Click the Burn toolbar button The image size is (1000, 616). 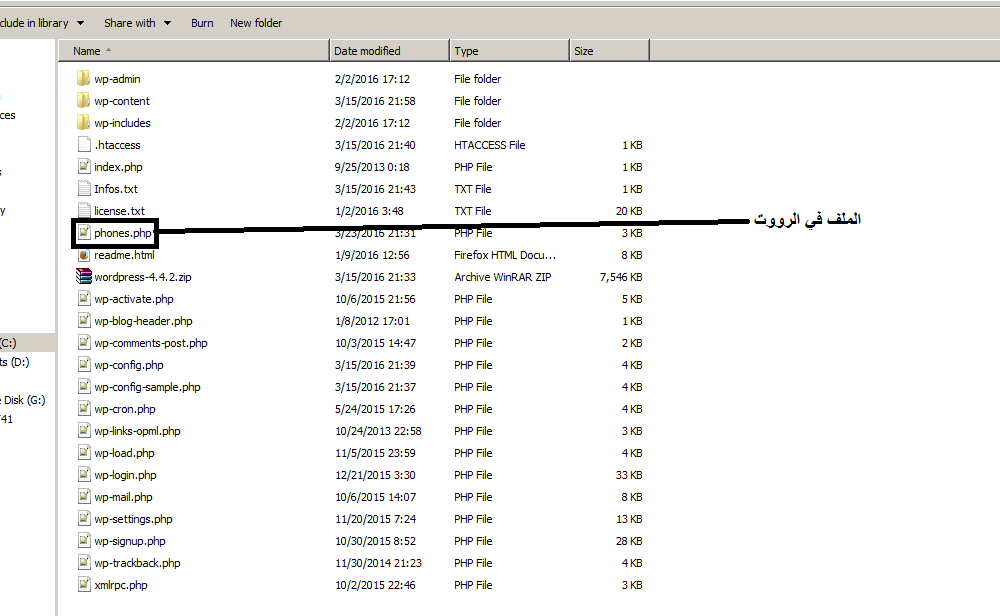pos(202,23)
